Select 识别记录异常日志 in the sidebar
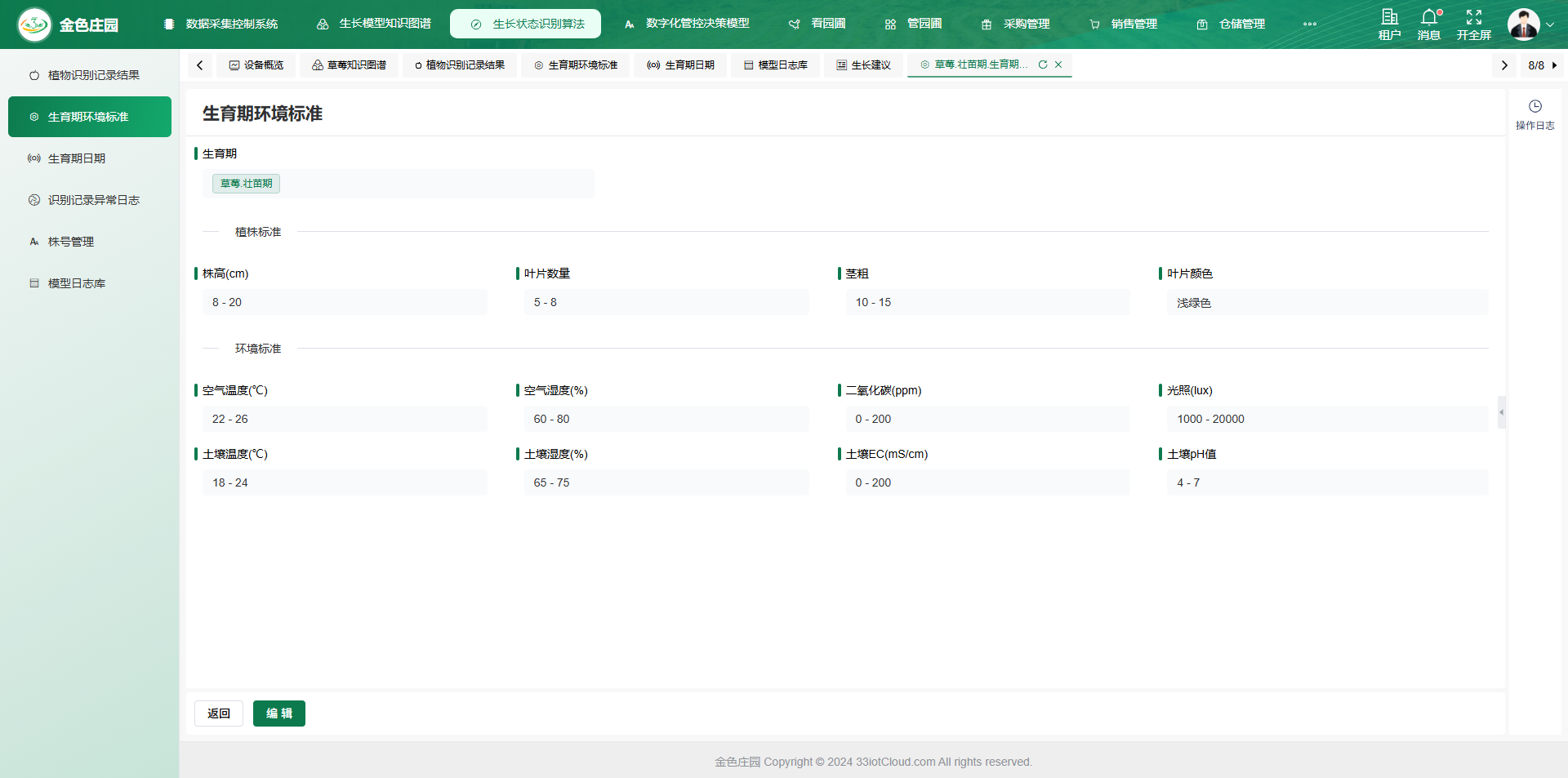Image resolution: width=1568 pixels, height=778 pixels. click(93, 200)
